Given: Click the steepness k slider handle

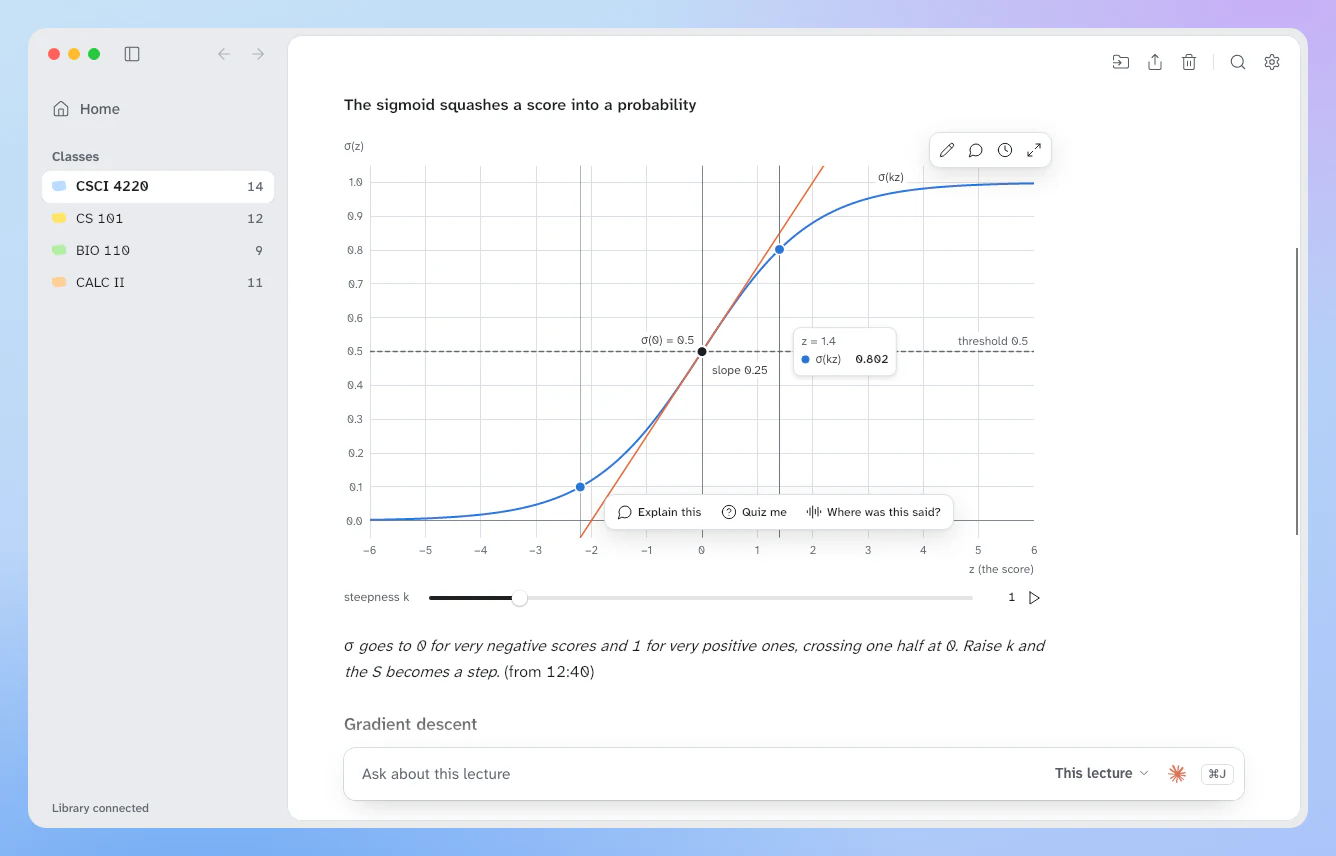Looking at the screenshot, I should pos(519,598).
